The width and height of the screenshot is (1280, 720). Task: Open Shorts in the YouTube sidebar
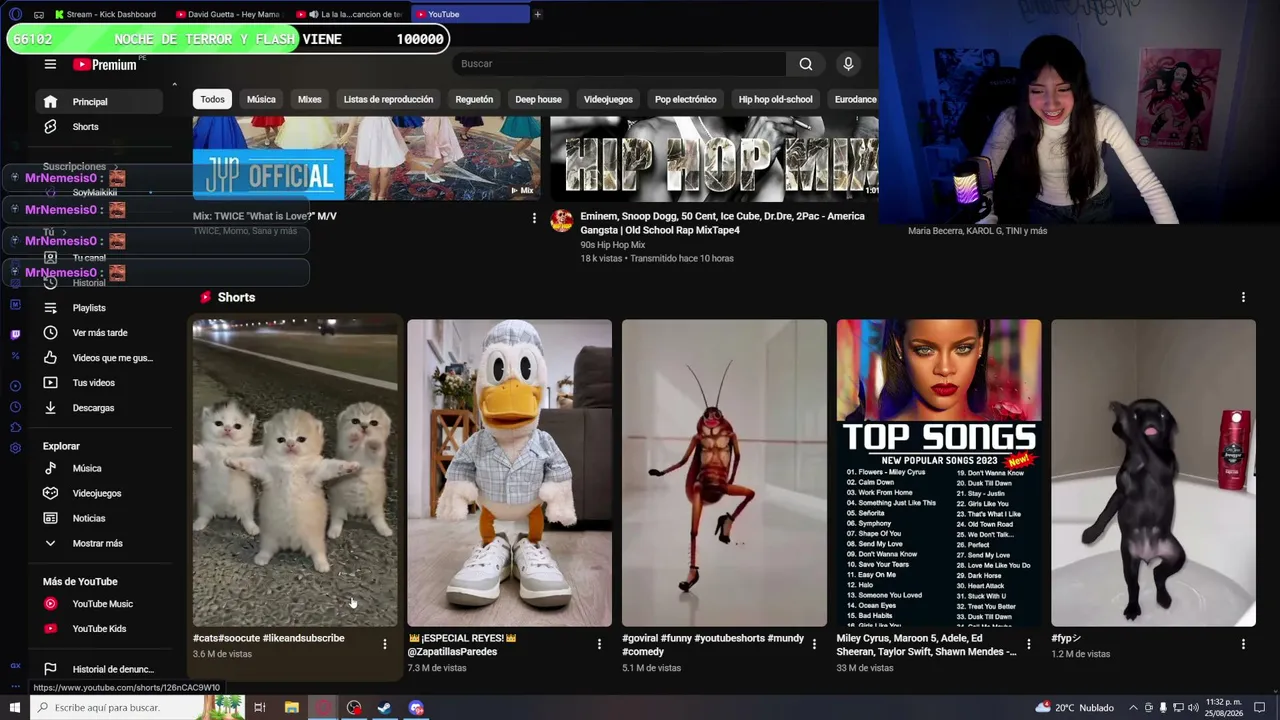(x=99, y=127)
